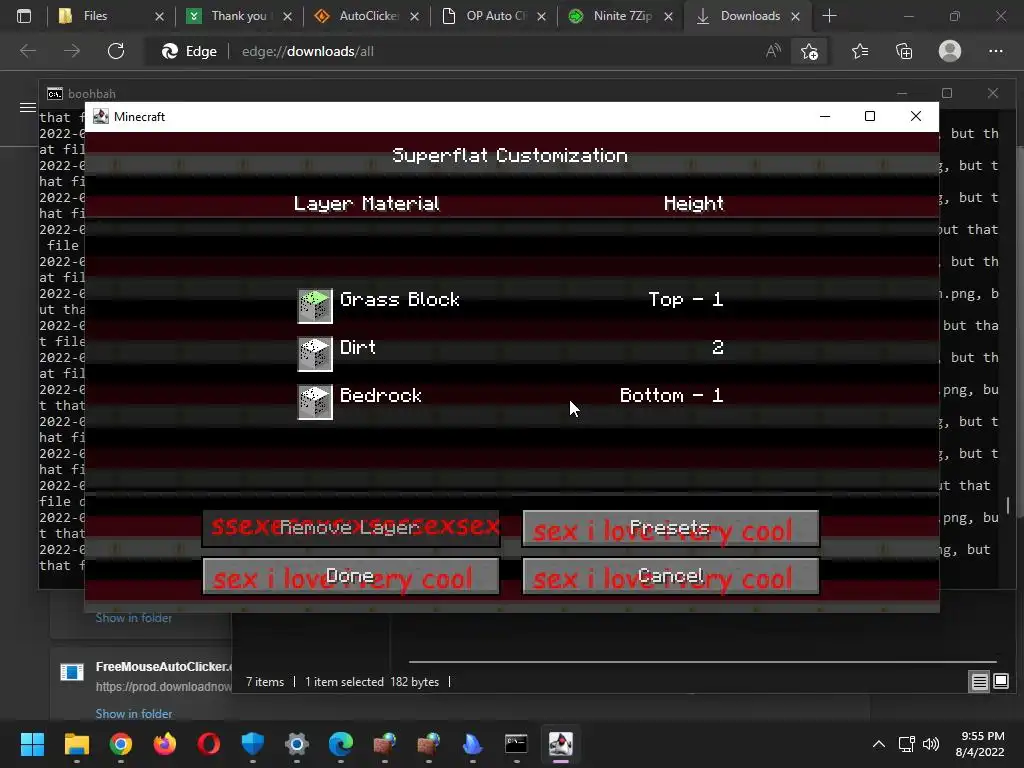Go forward in Edge
This screenshot has height=768, width=1024.
(x=72, y=51)
